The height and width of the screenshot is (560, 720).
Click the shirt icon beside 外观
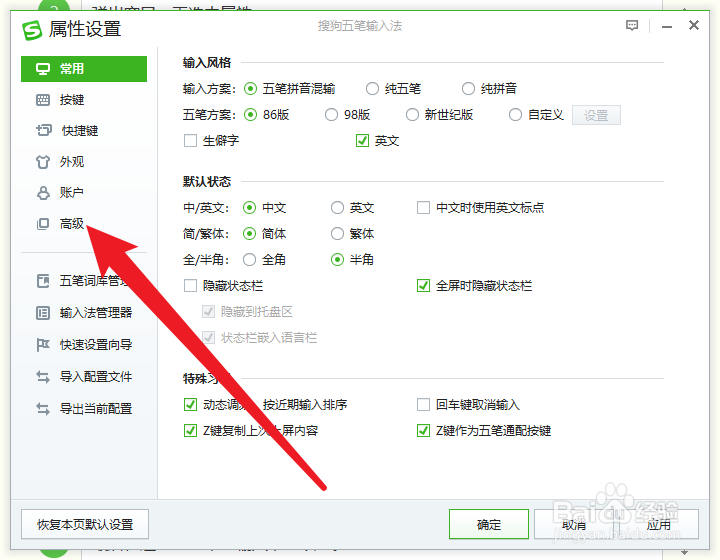43,162
